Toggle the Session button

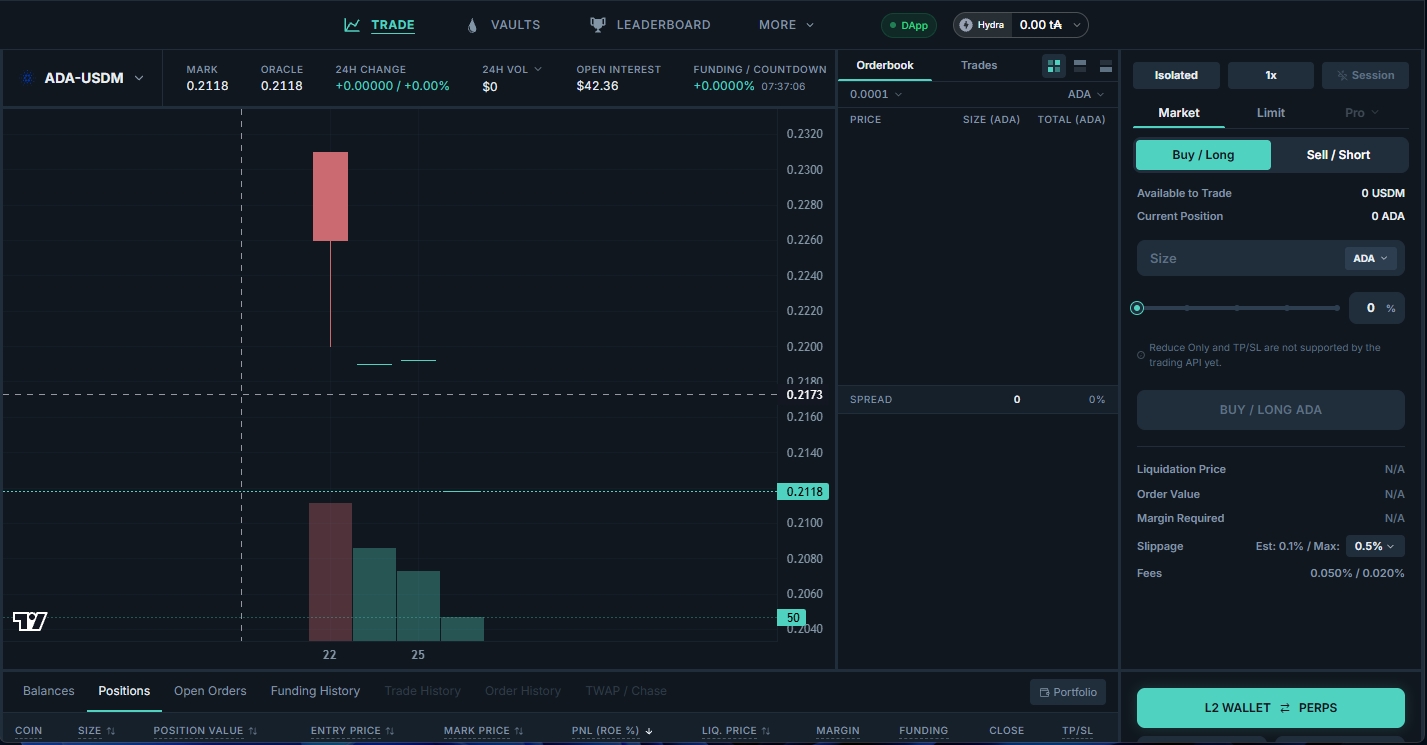[x=1364, y=75]
